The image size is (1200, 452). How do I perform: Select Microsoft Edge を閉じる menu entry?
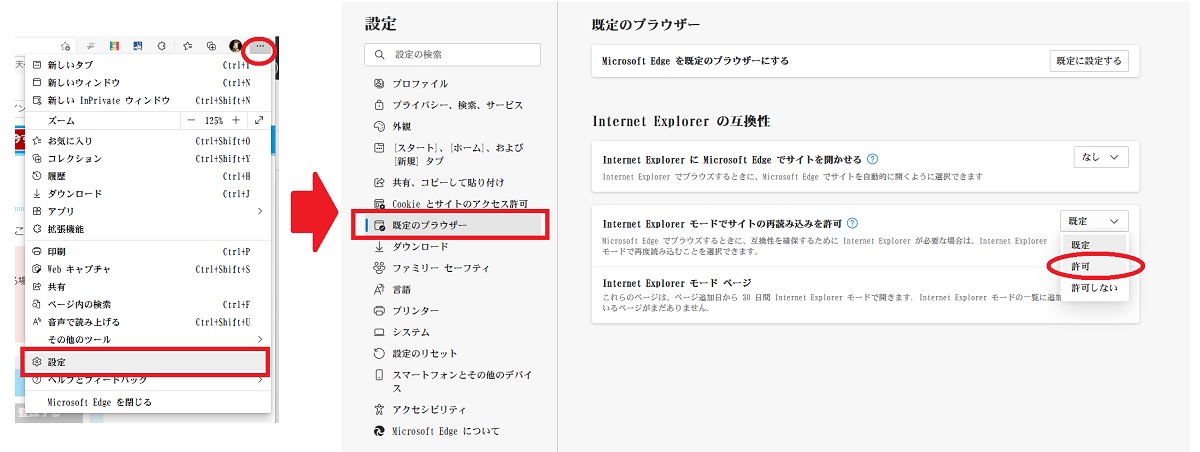(147, 402)
